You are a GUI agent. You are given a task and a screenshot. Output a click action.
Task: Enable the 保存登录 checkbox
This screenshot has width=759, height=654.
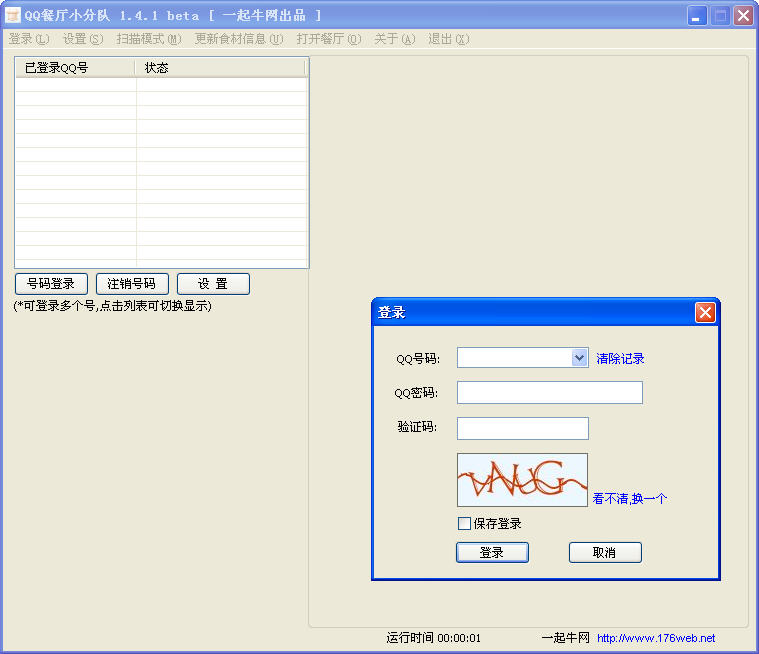[x=464, y=523]
